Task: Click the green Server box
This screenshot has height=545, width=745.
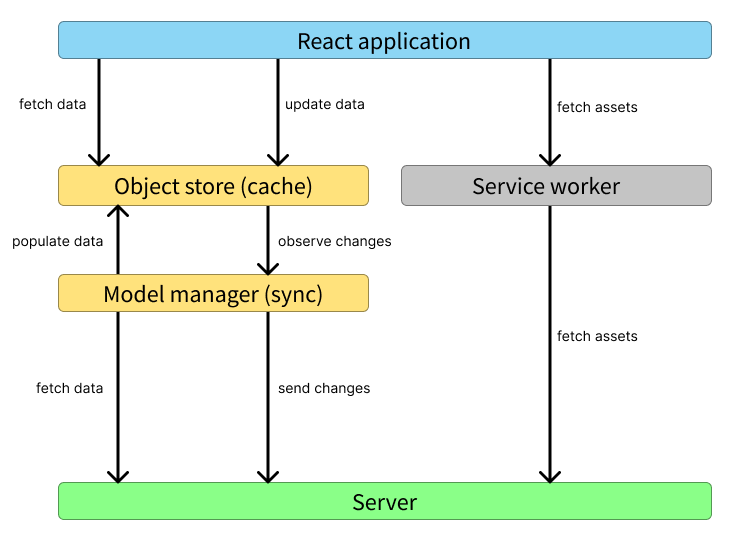Action: coord(384,501)
